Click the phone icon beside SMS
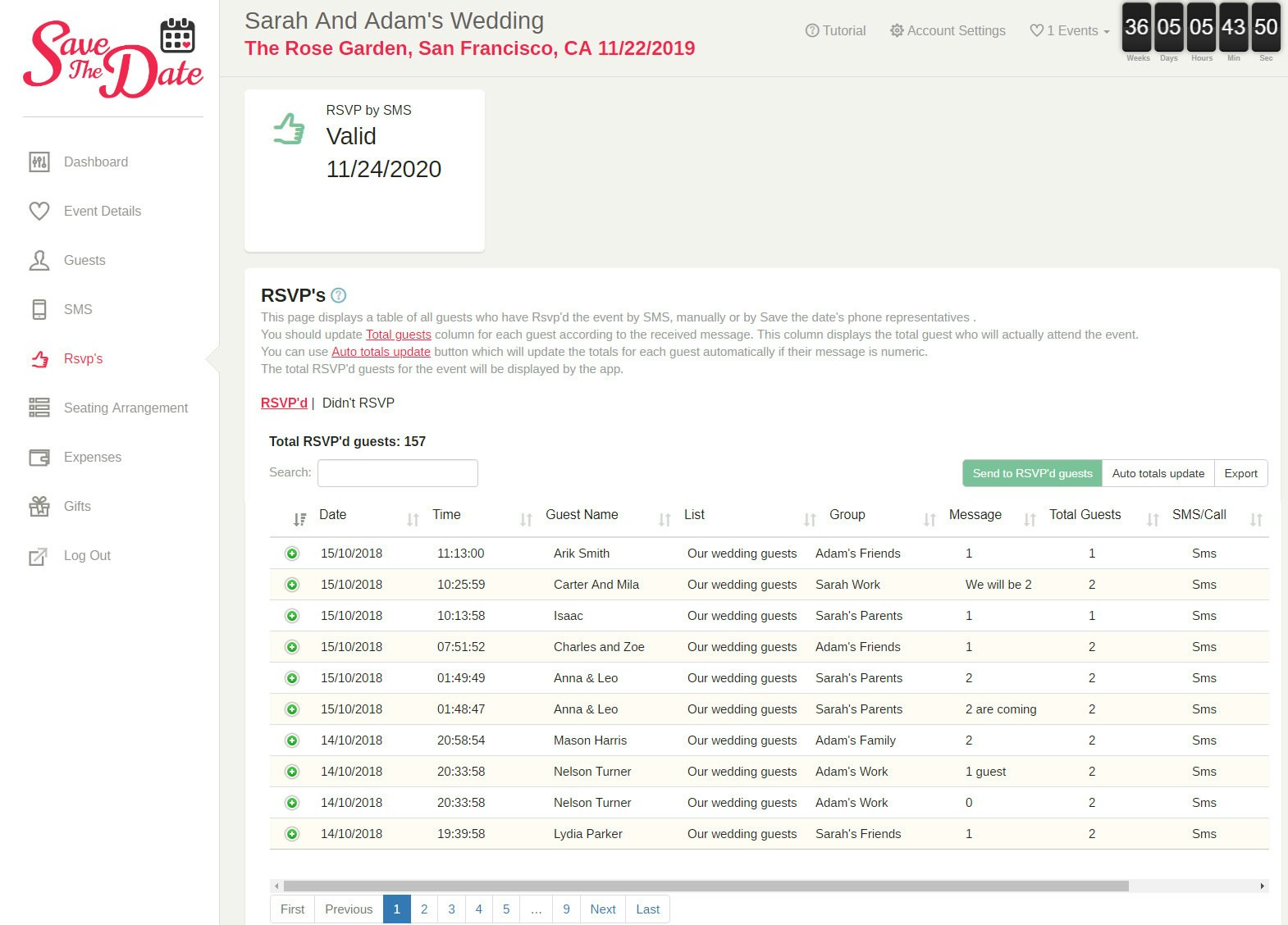1288x925 pixels. tap(39, 309)
